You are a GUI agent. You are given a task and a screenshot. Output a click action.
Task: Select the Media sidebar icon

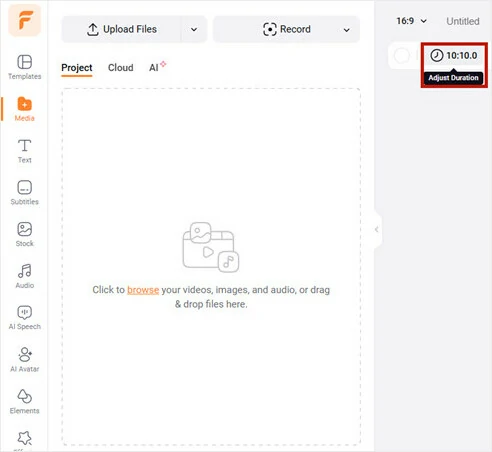coord(24,109)
